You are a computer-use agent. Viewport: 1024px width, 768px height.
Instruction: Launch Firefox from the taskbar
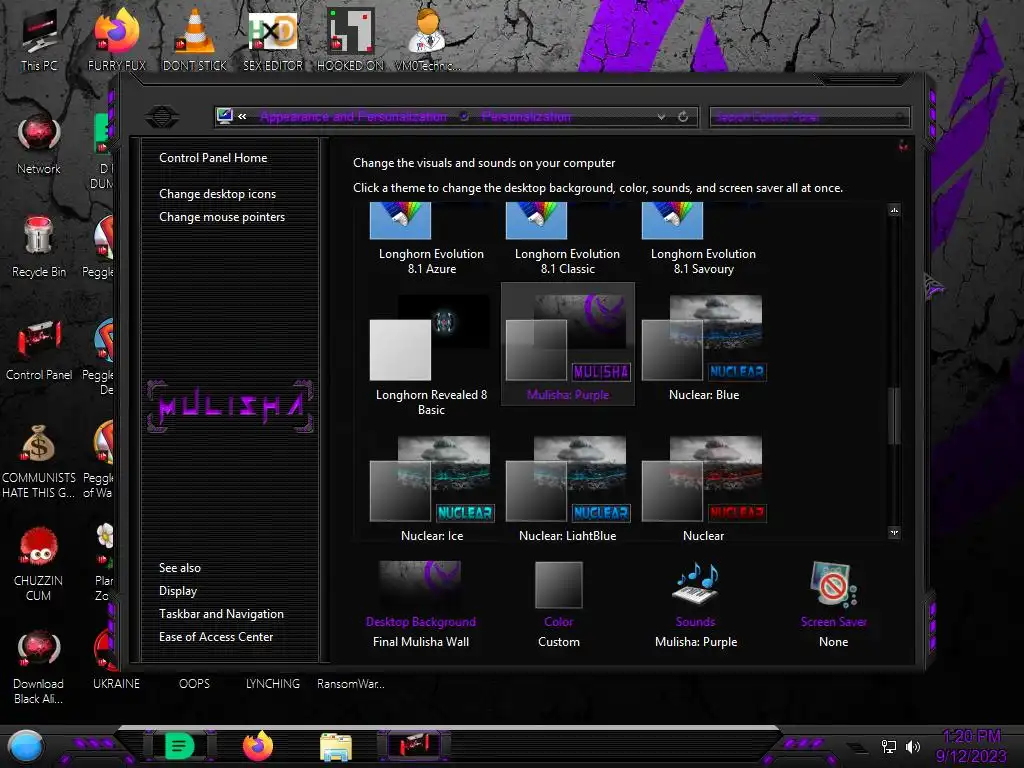coord(258,746)
